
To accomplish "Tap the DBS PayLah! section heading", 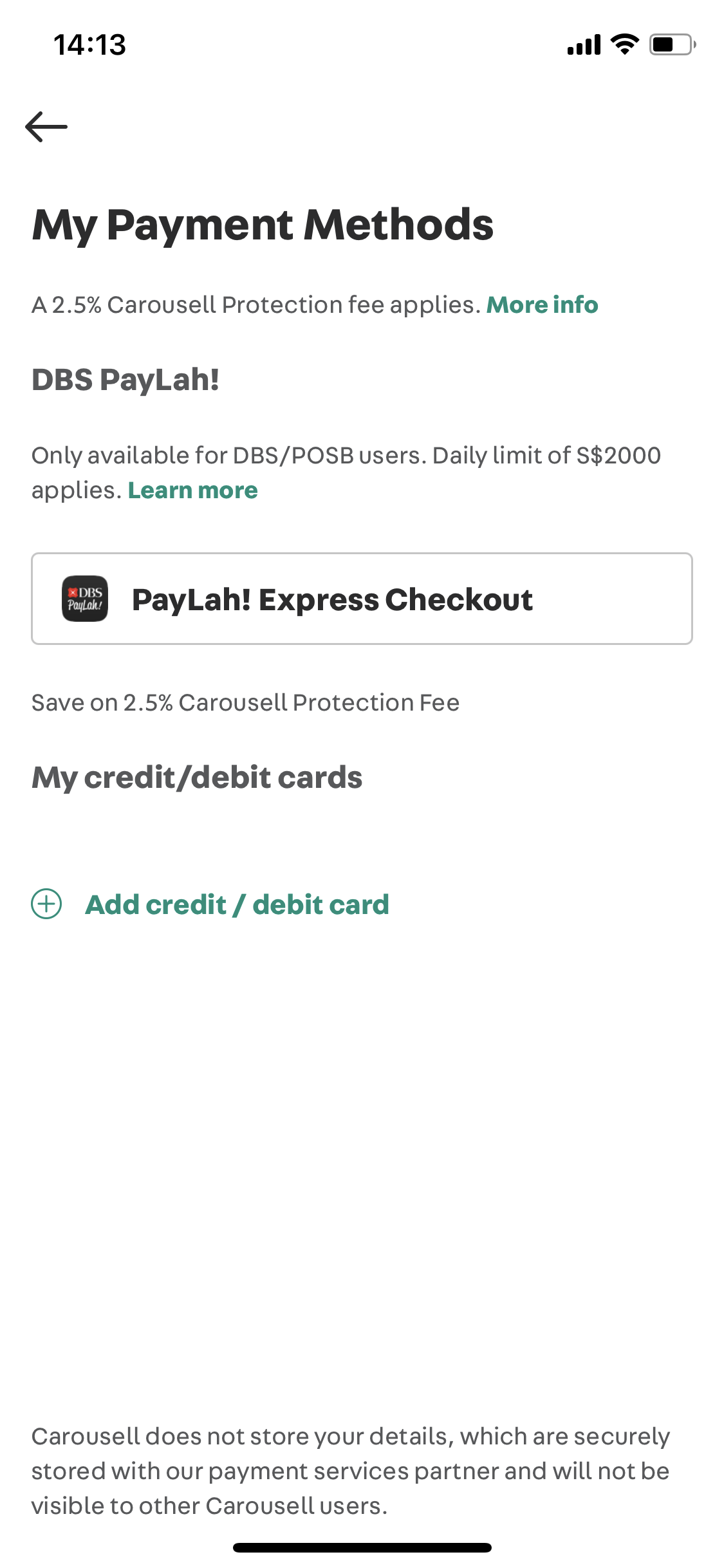I will pyautogui.click(x=125, y=380).
